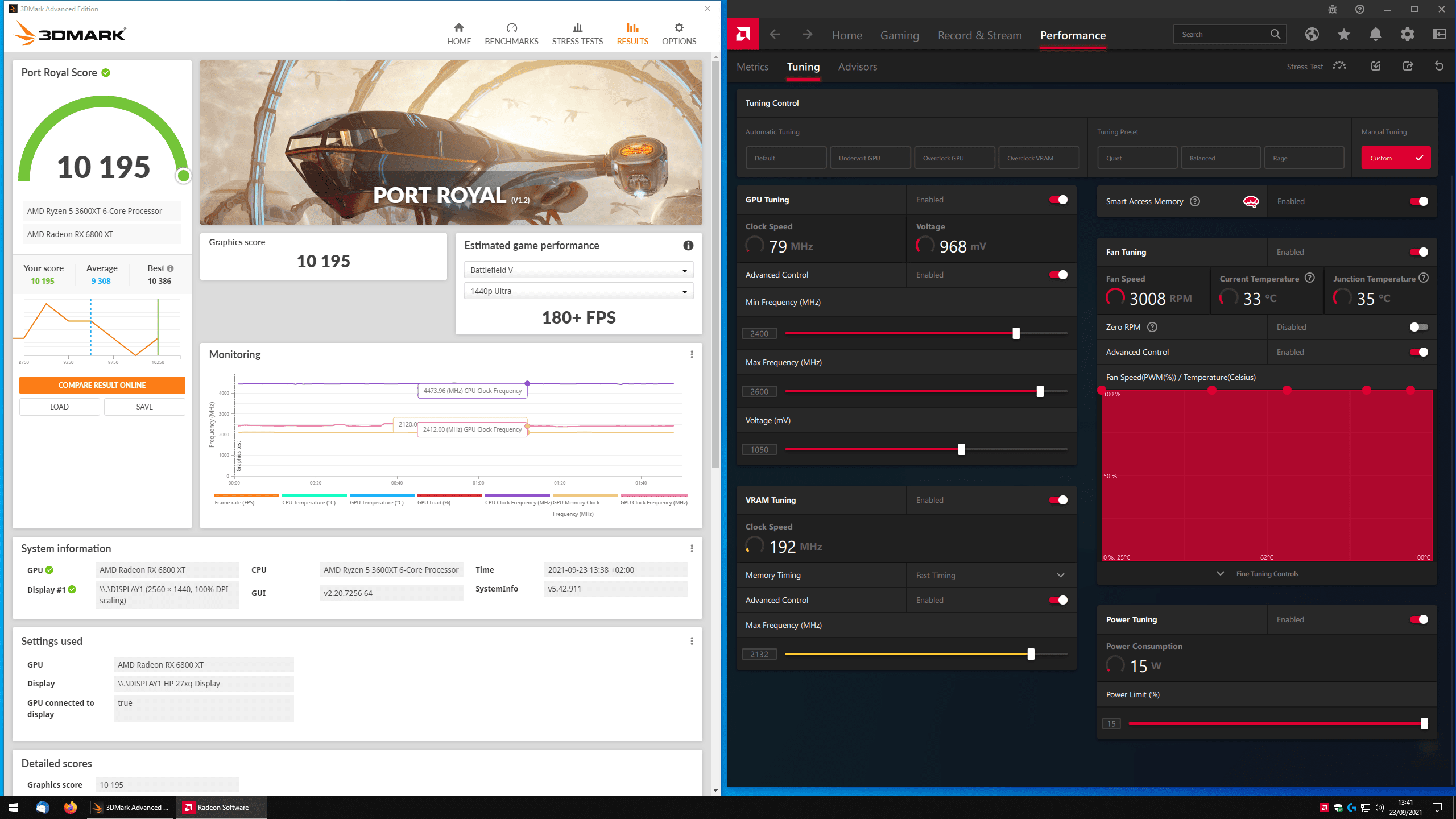The width and height of the screenshot is (1456, 819).
Task: Open Monitoring panel three-dot menu
Action: tap(692, 354)
